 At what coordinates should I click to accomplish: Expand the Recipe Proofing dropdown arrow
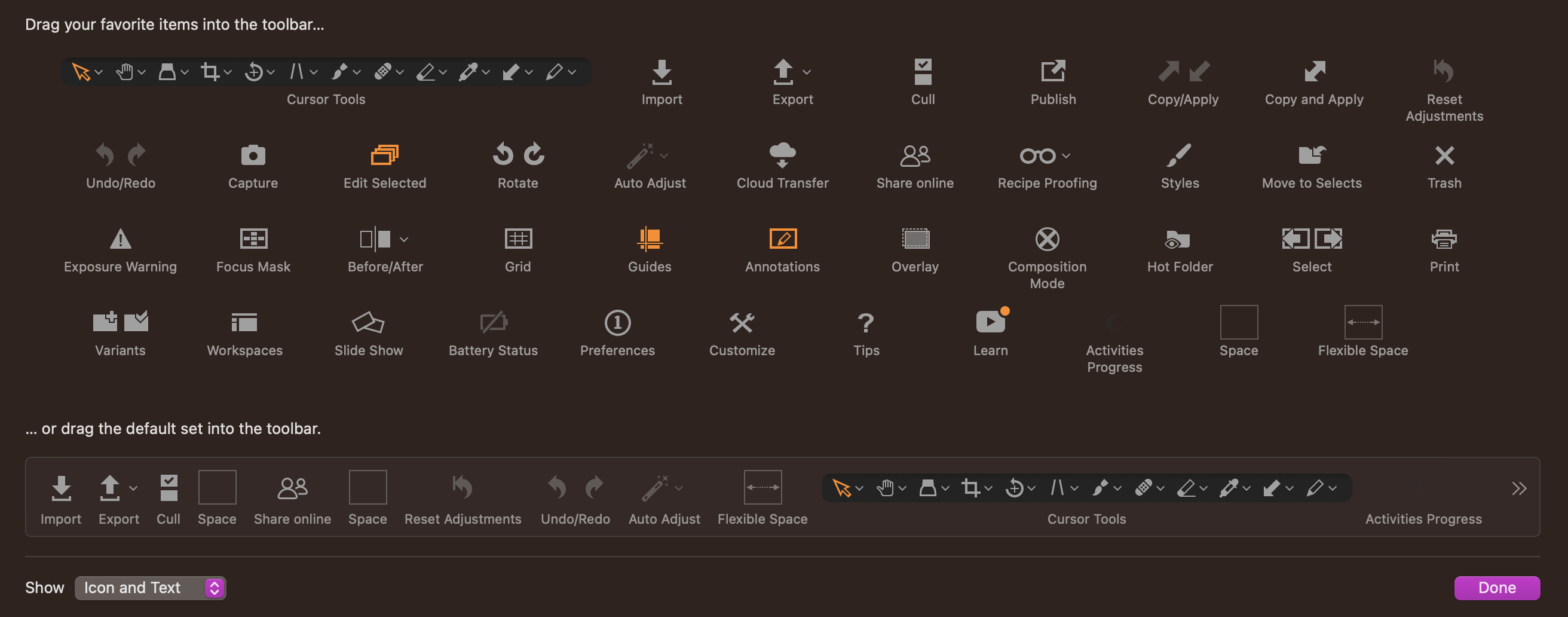coord(1066,156)
